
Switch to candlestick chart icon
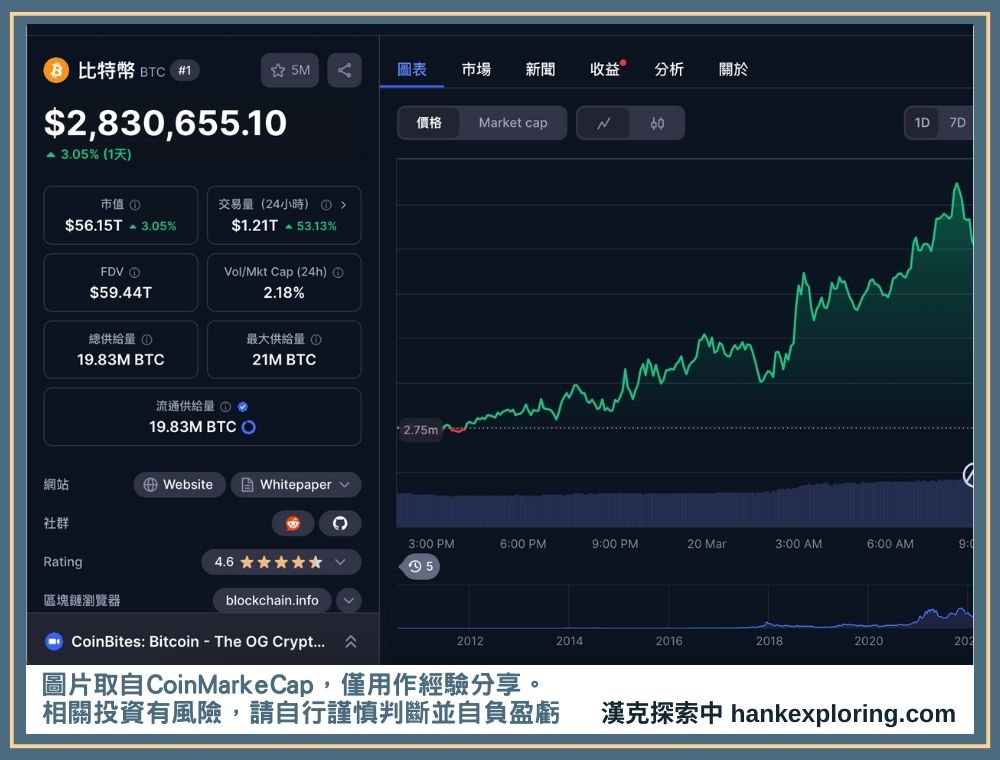[657, 123]
